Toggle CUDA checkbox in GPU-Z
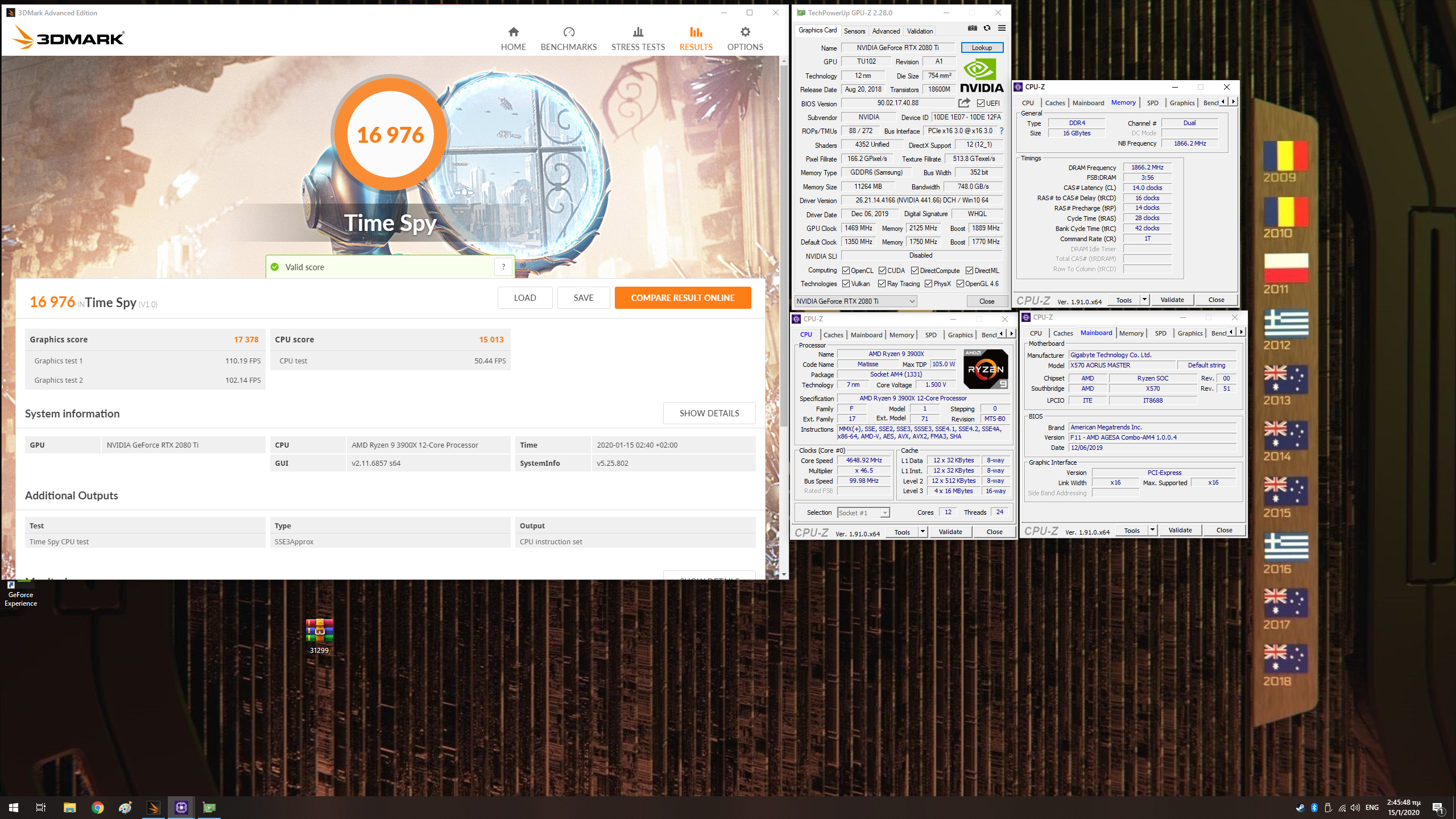 coord(882,271)
